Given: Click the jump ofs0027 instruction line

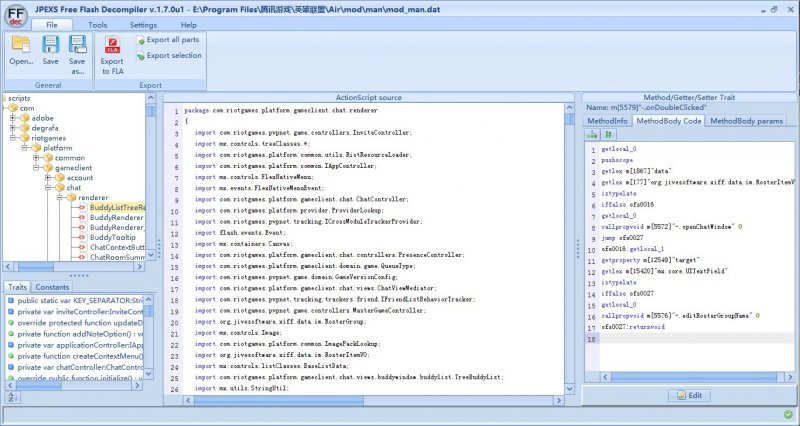Looking at the screenshot, I should [x=622, y=238].
